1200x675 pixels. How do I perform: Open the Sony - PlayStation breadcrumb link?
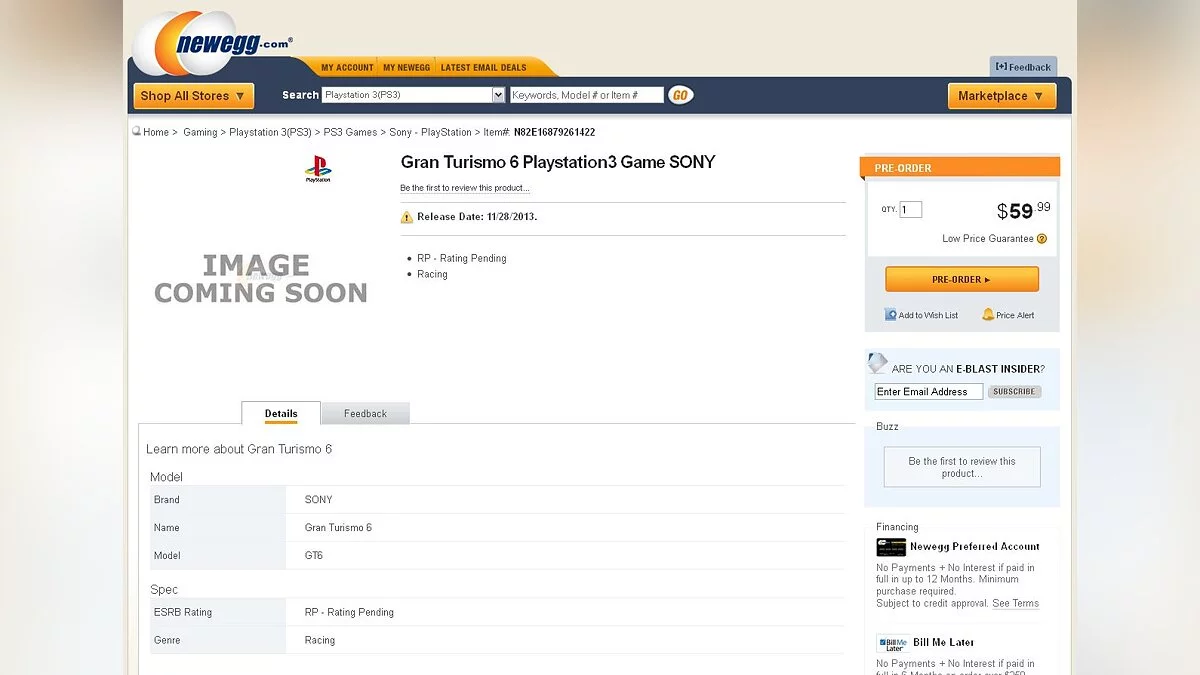[x=430, y=132]
